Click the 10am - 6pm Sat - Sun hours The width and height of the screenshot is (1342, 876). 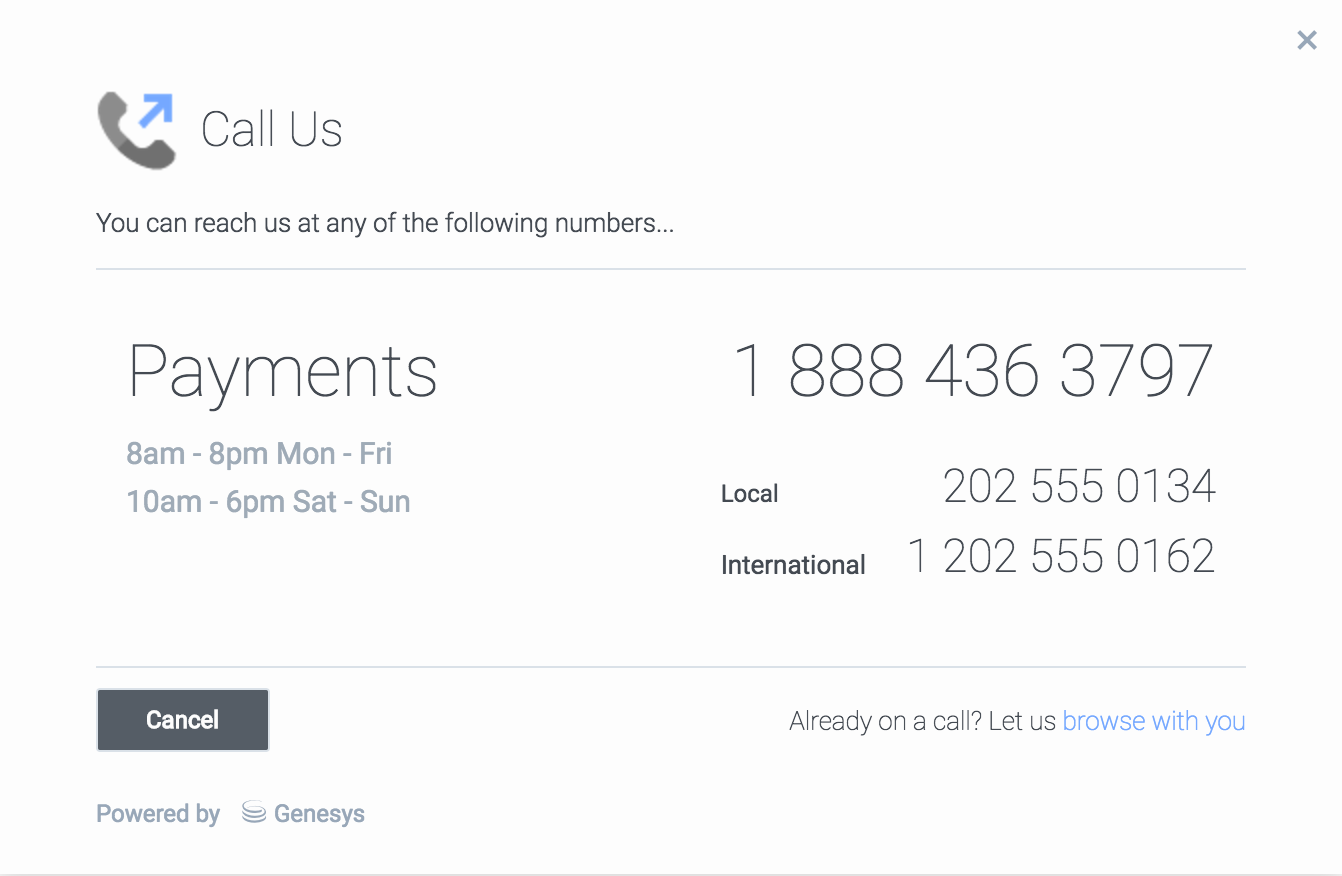pos(268,501)
